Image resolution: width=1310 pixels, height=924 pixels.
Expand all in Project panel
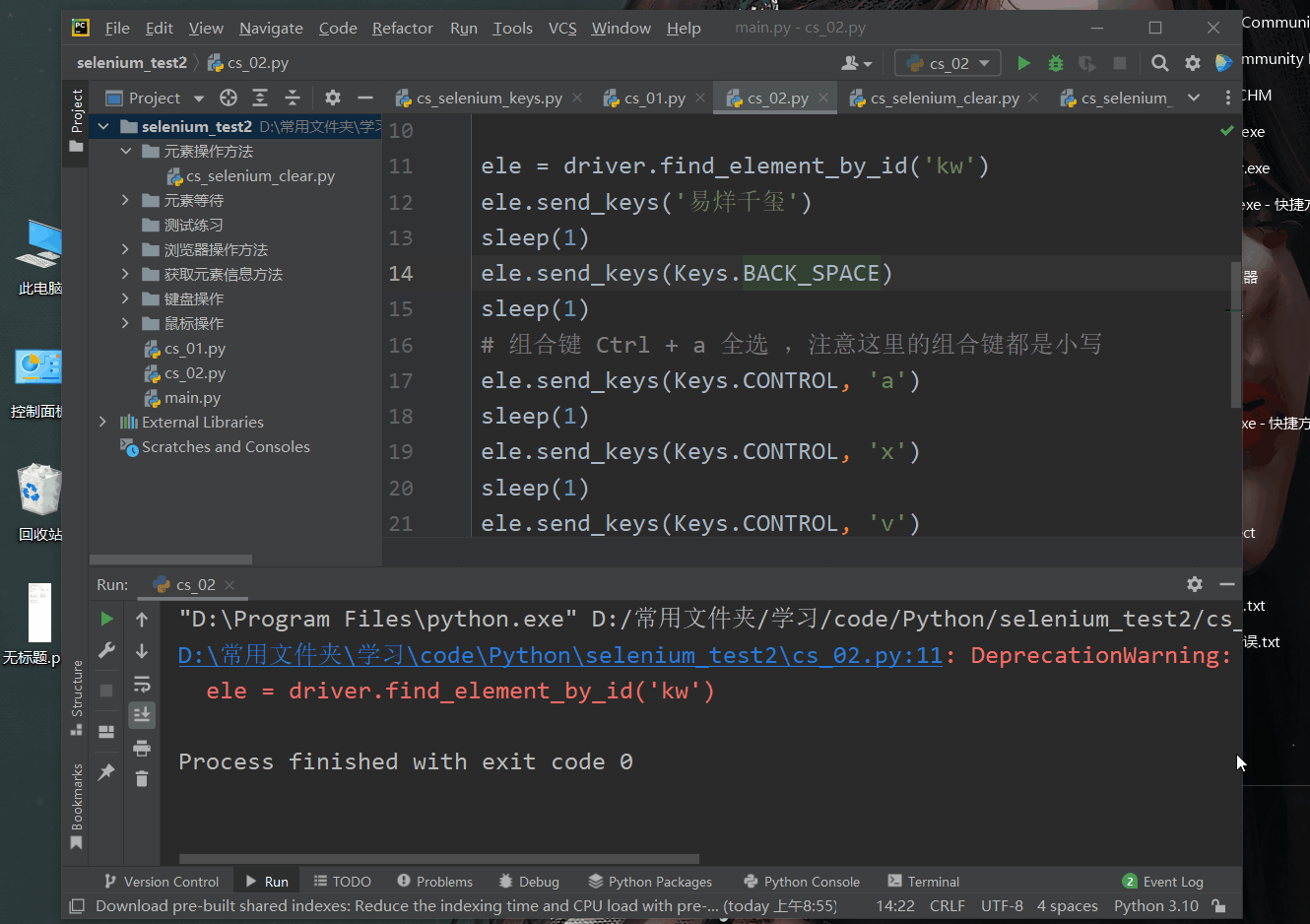pos(260,98)
